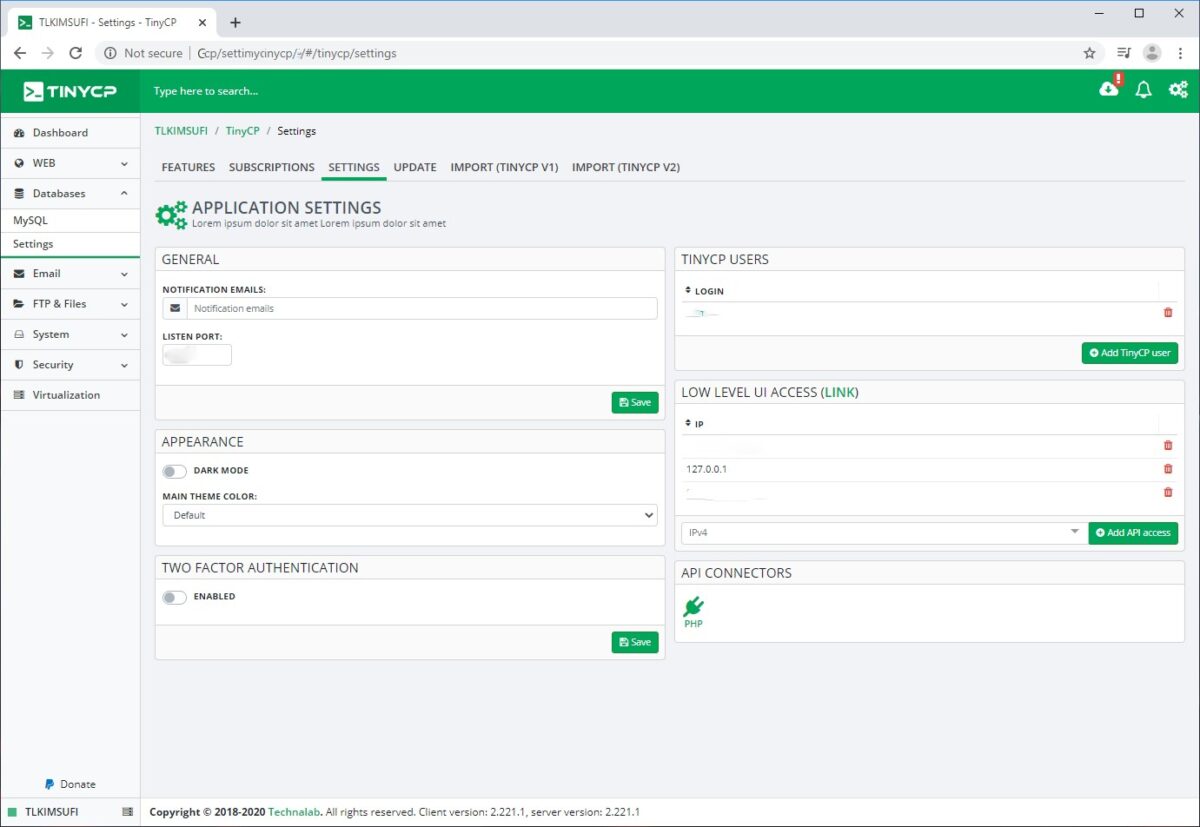Screen dimensions: 1200x827
Task: Open the Main Theme Color dropdown
Action: pyautogui.click(x=410, y=515)
